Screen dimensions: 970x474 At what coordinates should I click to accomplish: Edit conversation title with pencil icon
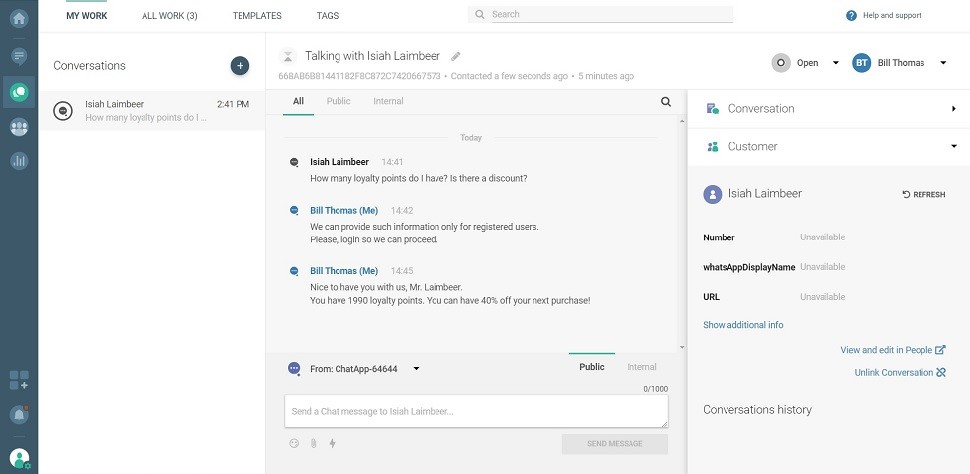point(456,57)
